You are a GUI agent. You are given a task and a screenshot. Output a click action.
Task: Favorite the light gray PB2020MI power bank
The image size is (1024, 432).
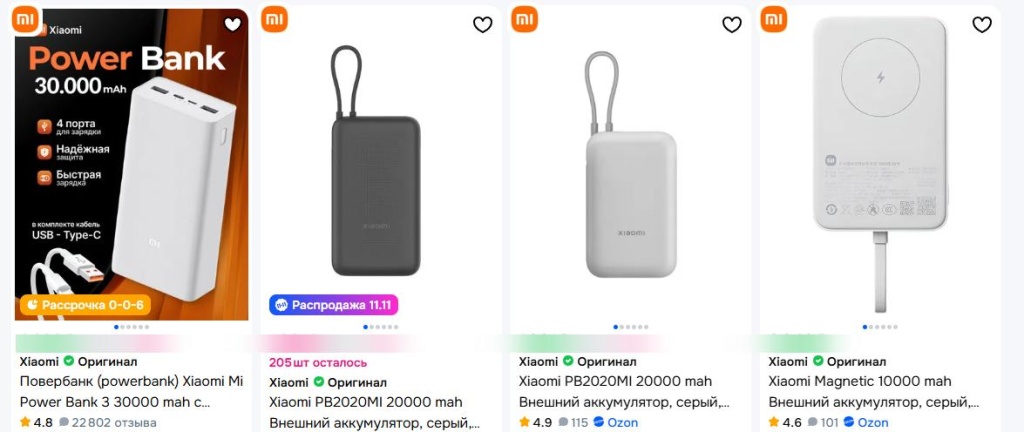[733, 25]
